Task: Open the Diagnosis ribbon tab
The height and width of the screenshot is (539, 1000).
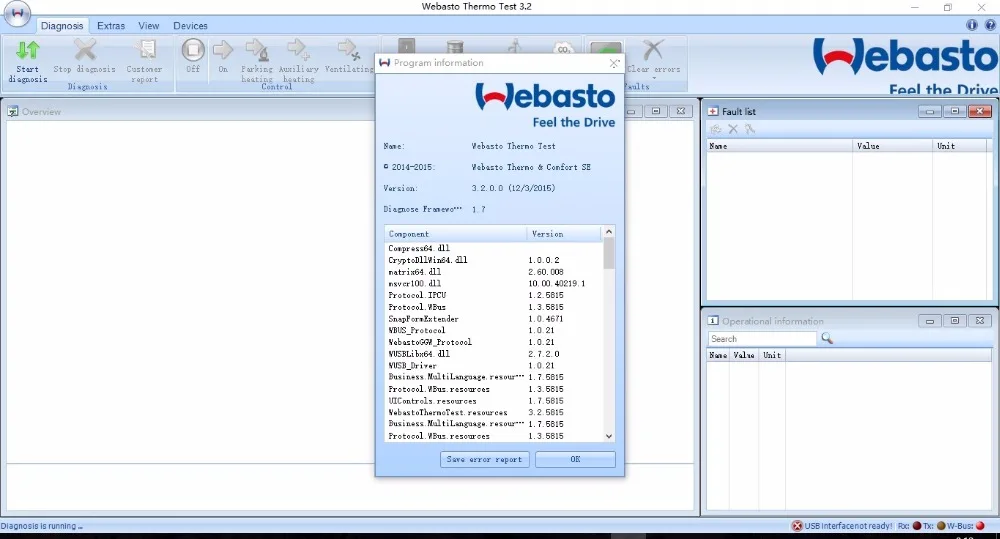Action: [62, 26]
